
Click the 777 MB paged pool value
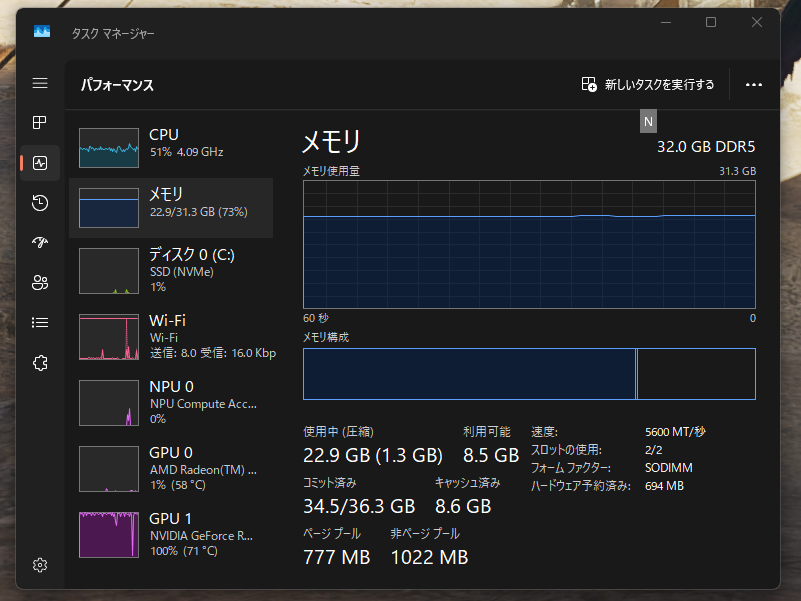[x=337, y=557]
